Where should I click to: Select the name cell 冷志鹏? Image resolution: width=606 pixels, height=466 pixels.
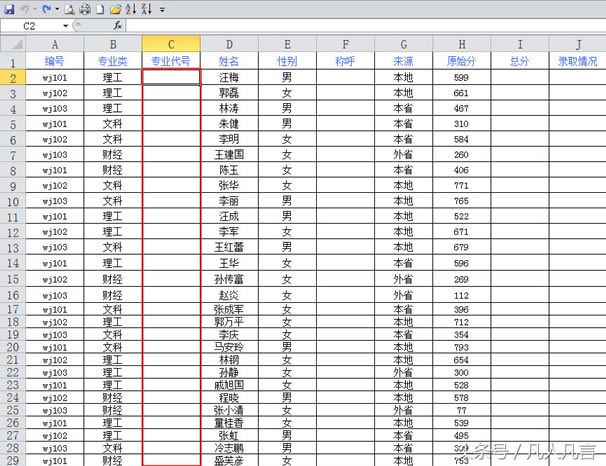click(x=230, y=448)
